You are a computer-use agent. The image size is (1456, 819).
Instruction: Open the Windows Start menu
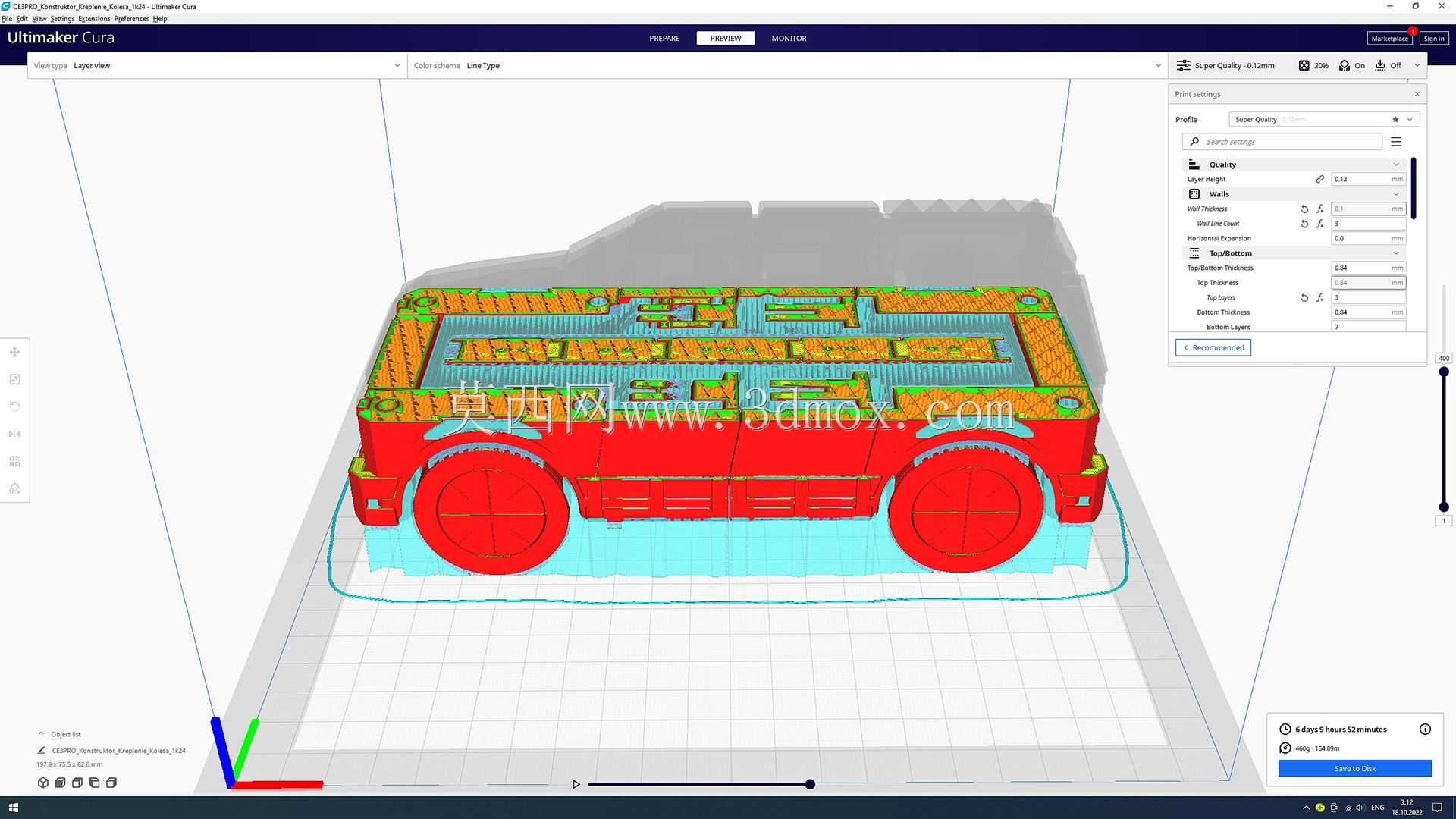click(x=13, y=808)
